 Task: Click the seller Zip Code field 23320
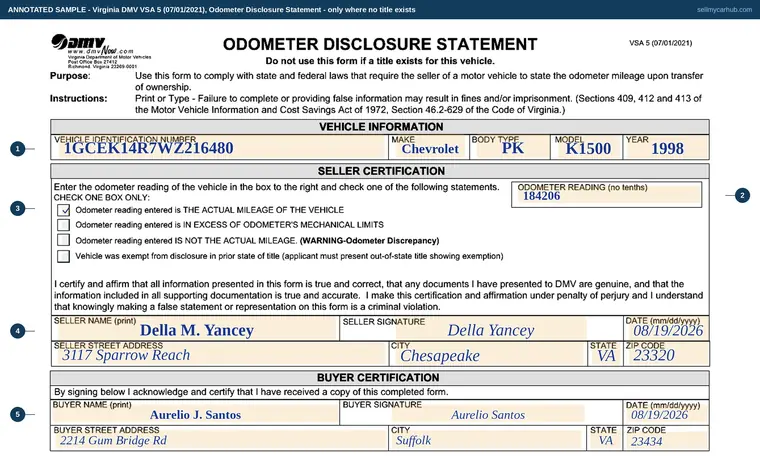pos(666,354)
